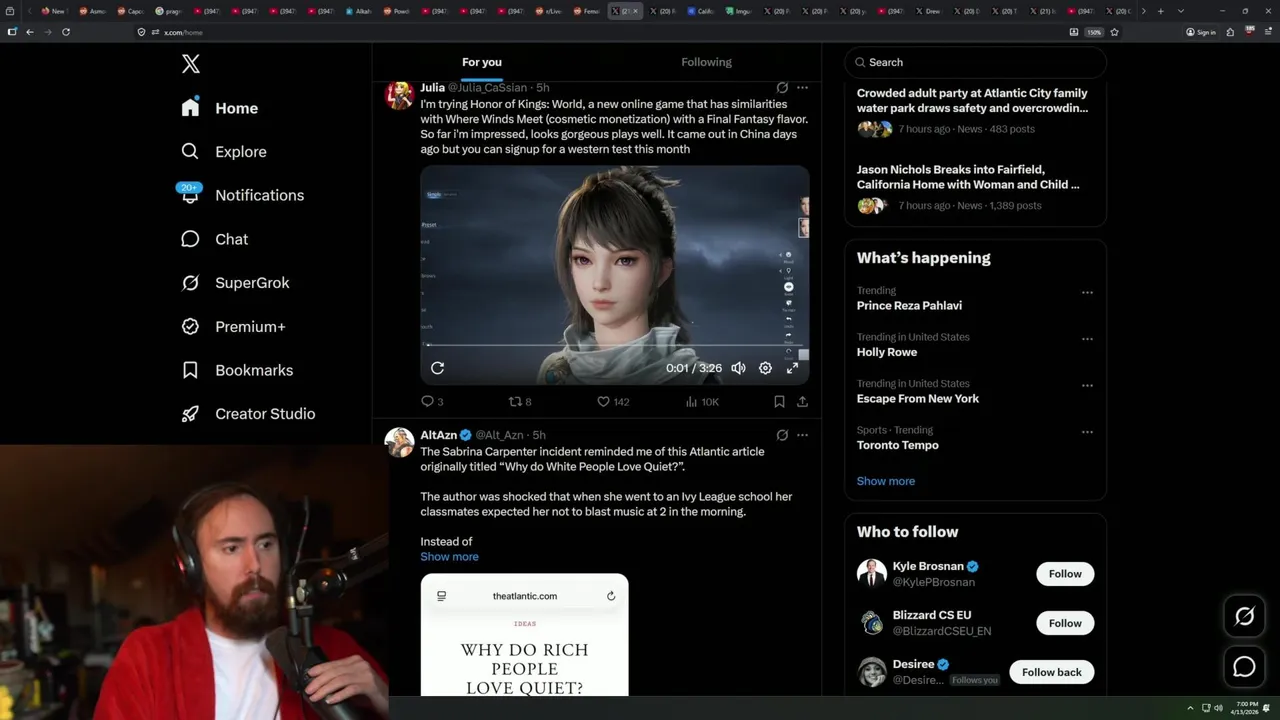Open video settings gear

coord(765,368)
